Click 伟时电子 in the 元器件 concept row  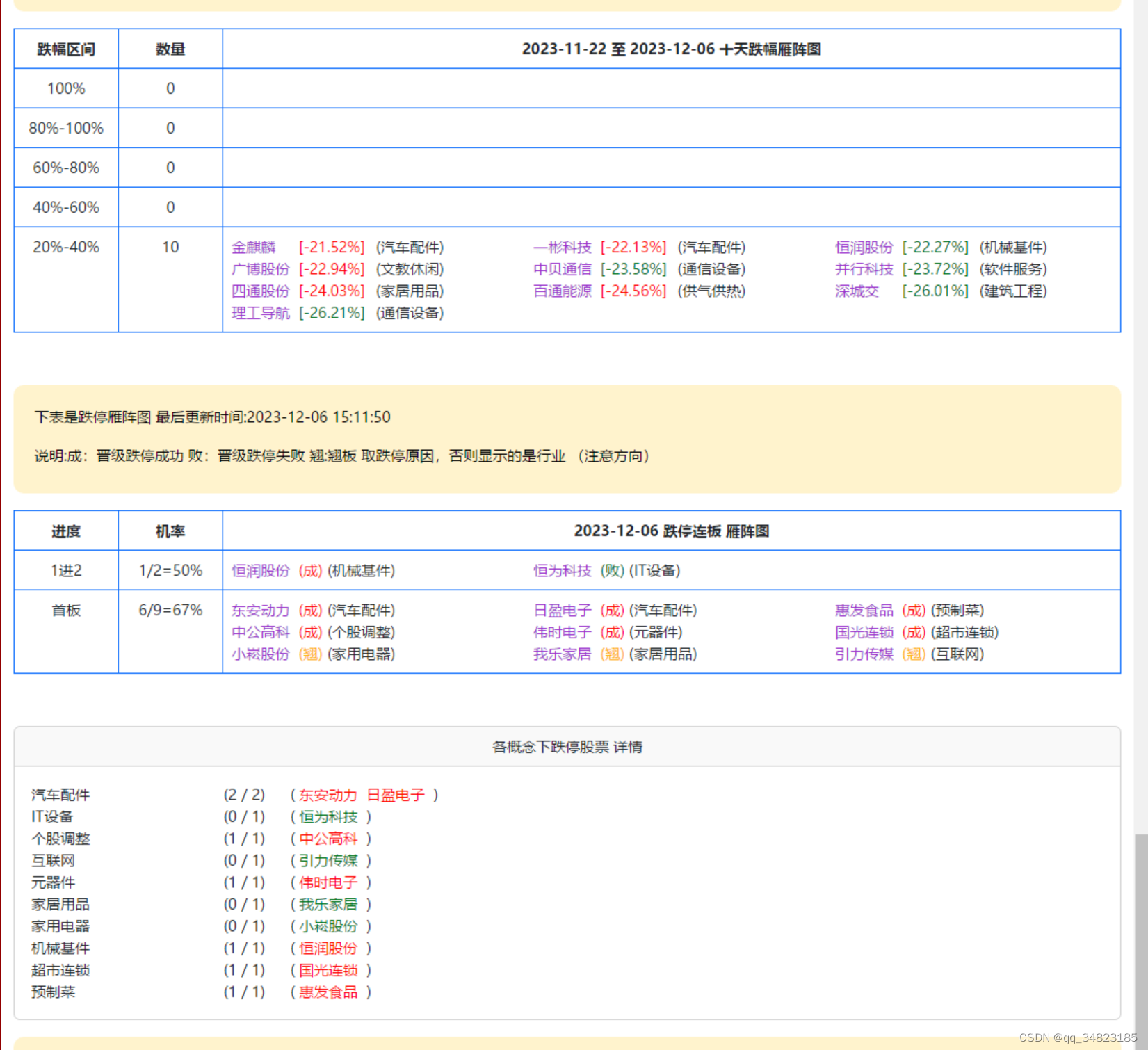coord(328,882)
